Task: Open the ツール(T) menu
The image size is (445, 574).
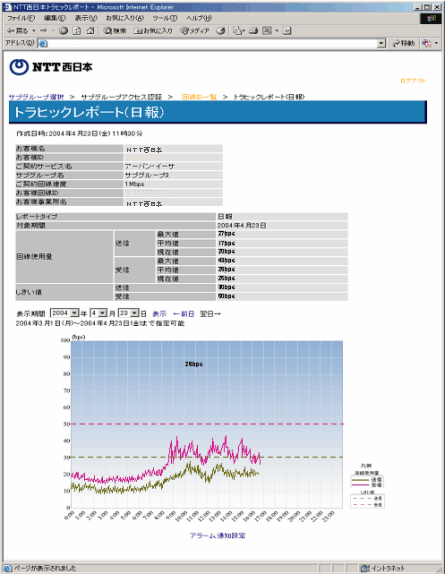Action: click(165, 18)
